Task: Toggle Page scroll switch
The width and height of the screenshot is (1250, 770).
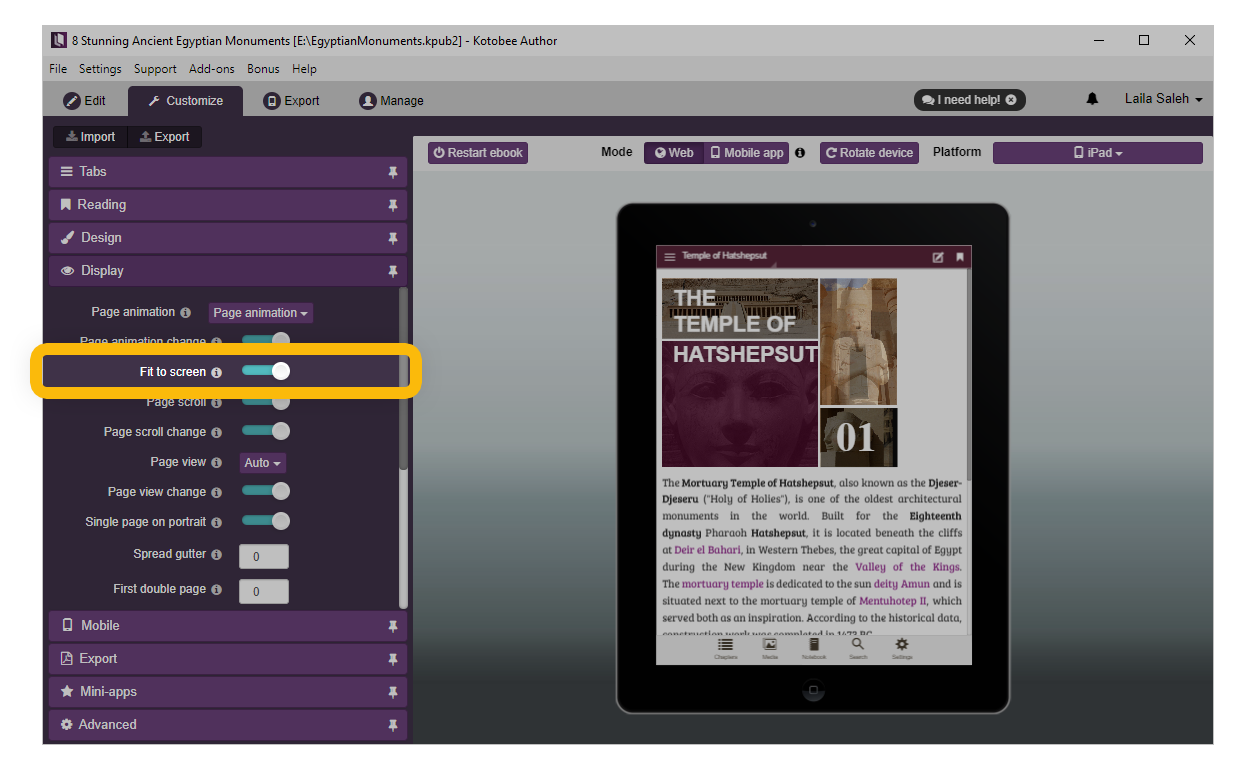Action: tap(266, 401)
